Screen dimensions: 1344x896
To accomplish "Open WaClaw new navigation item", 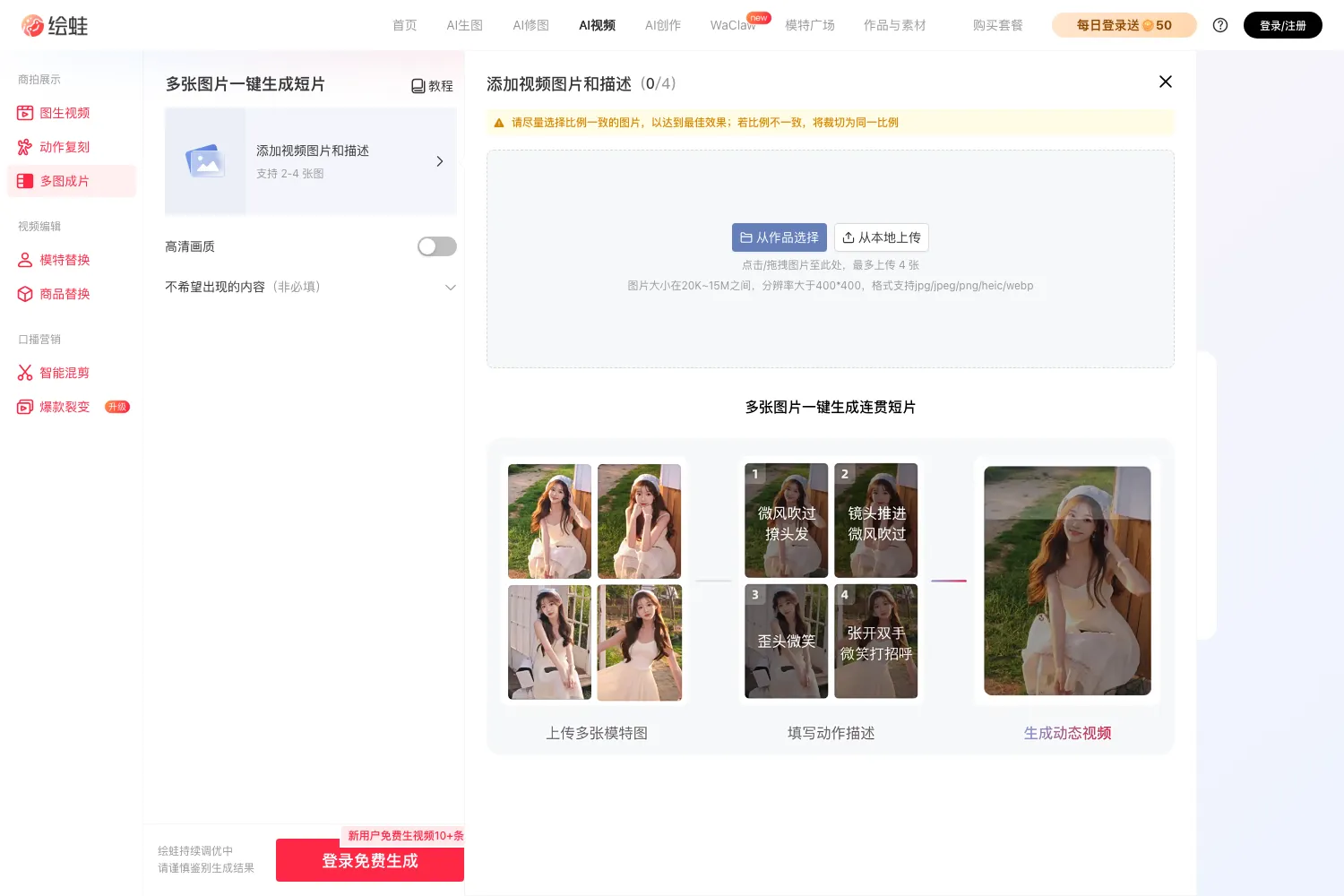I will pos(733,25).
